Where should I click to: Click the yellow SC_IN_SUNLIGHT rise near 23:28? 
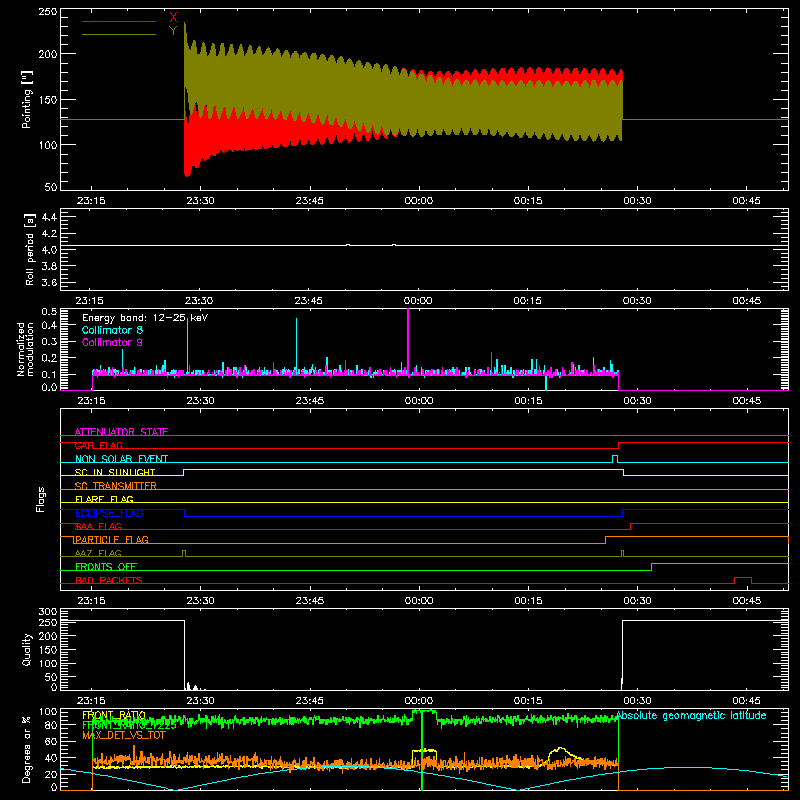tap(184, 472)
